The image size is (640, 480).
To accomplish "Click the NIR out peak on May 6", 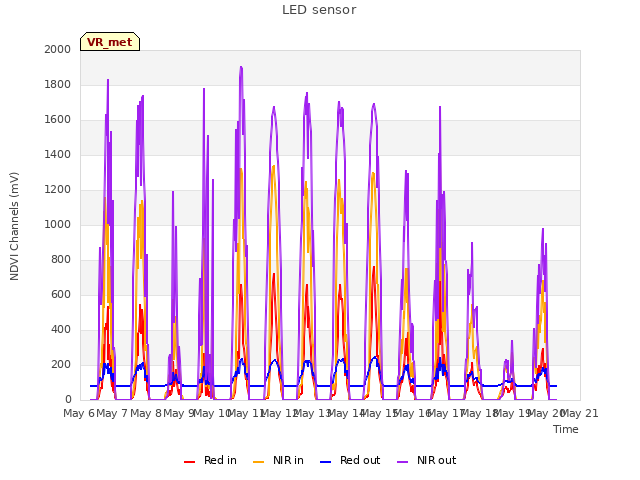I will 108,80.
